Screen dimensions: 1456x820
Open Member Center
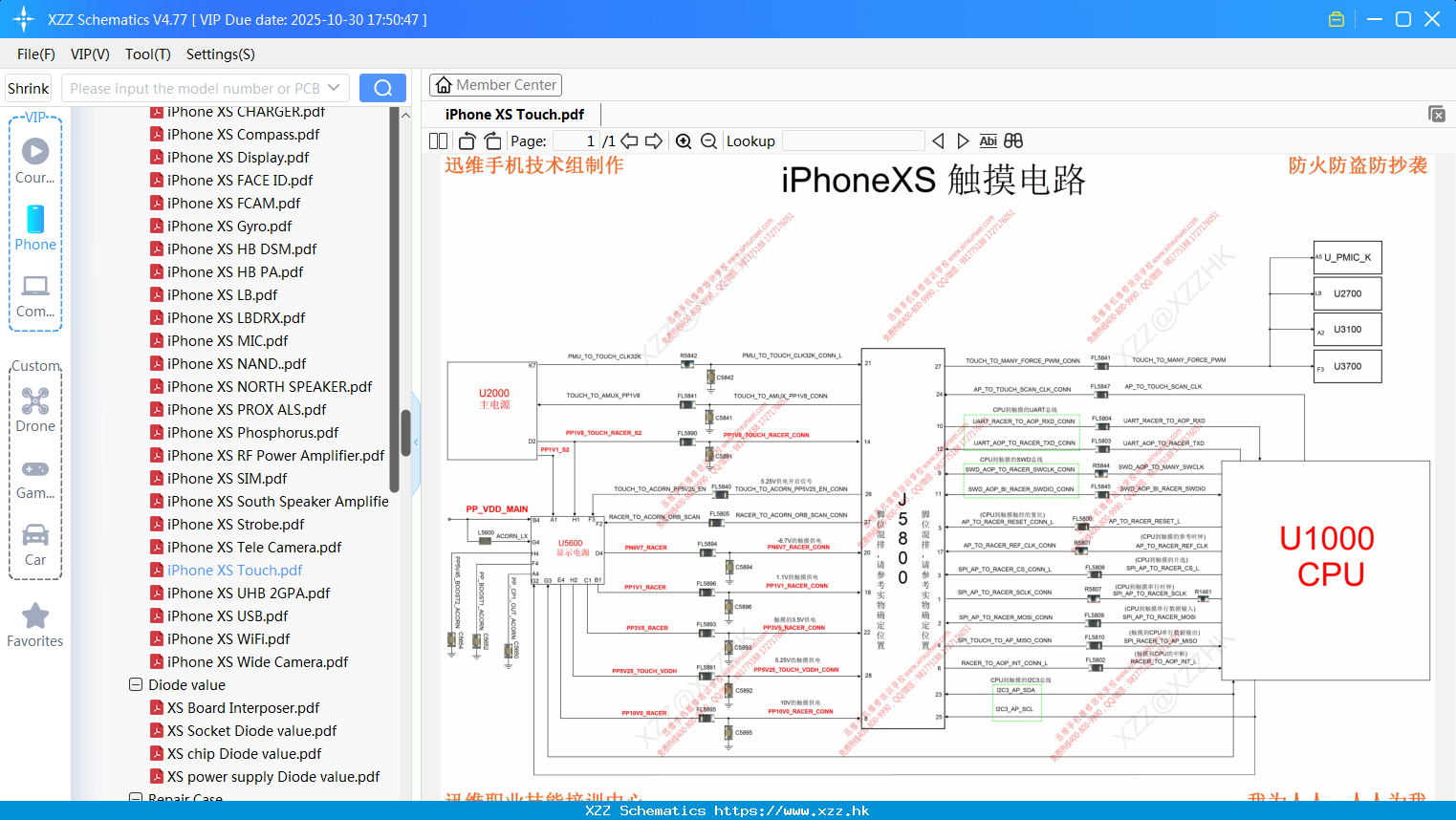click(x=495, y=85)
